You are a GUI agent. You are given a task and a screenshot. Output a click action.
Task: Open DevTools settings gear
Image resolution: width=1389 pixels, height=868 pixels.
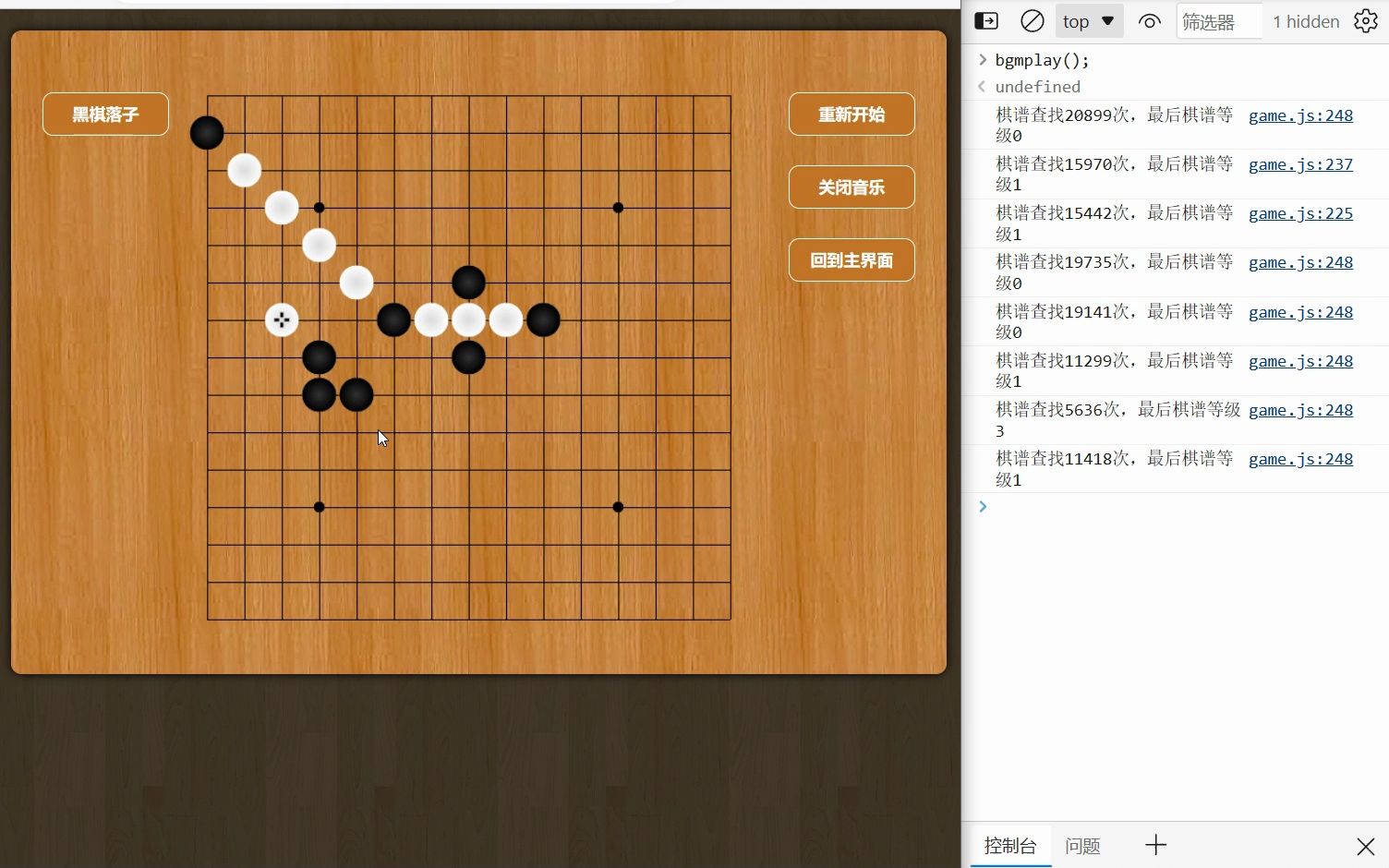[1366, 20]
